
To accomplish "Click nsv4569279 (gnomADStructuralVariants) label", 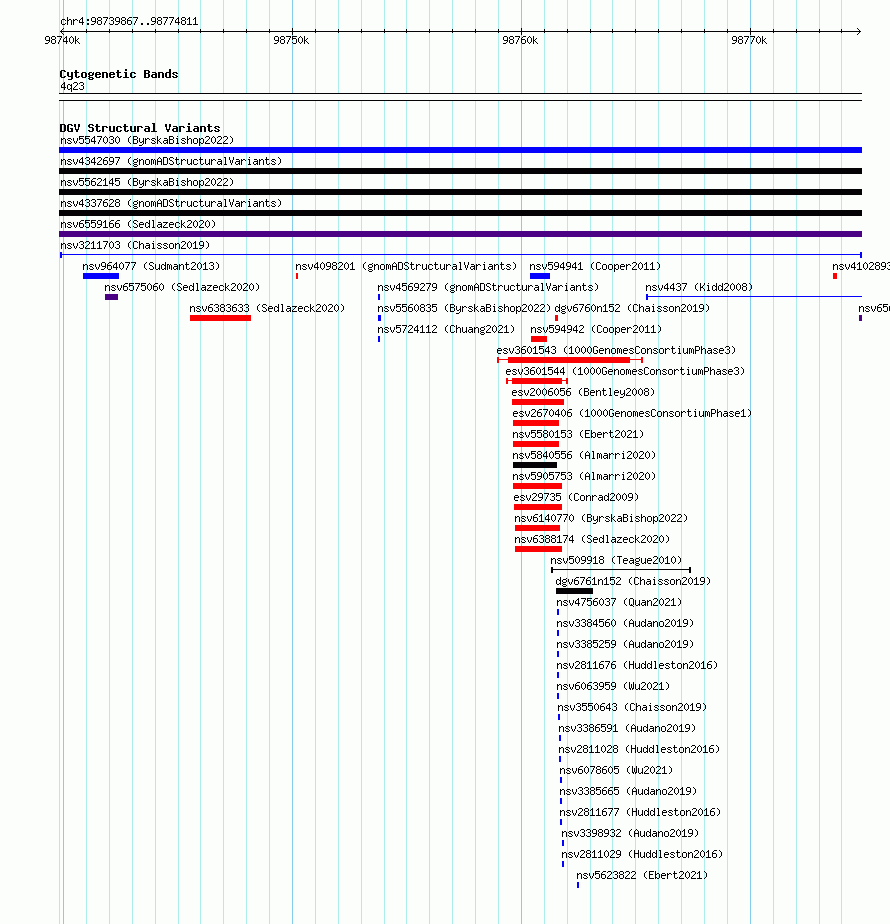I will tap(488, 288).
